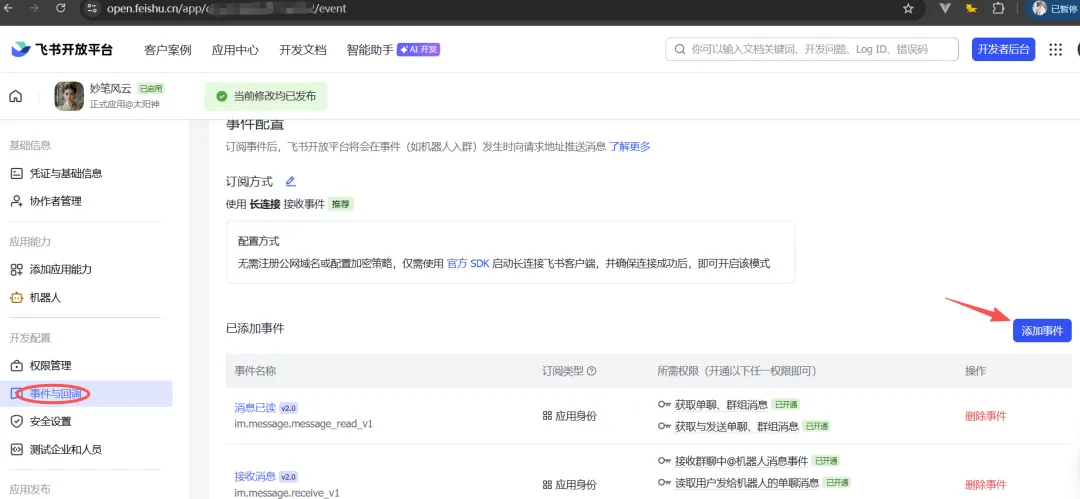This screenshot has width=1080, height=499.
Task: Delete the 消息已读 event
Action: (x=986, y=416)
